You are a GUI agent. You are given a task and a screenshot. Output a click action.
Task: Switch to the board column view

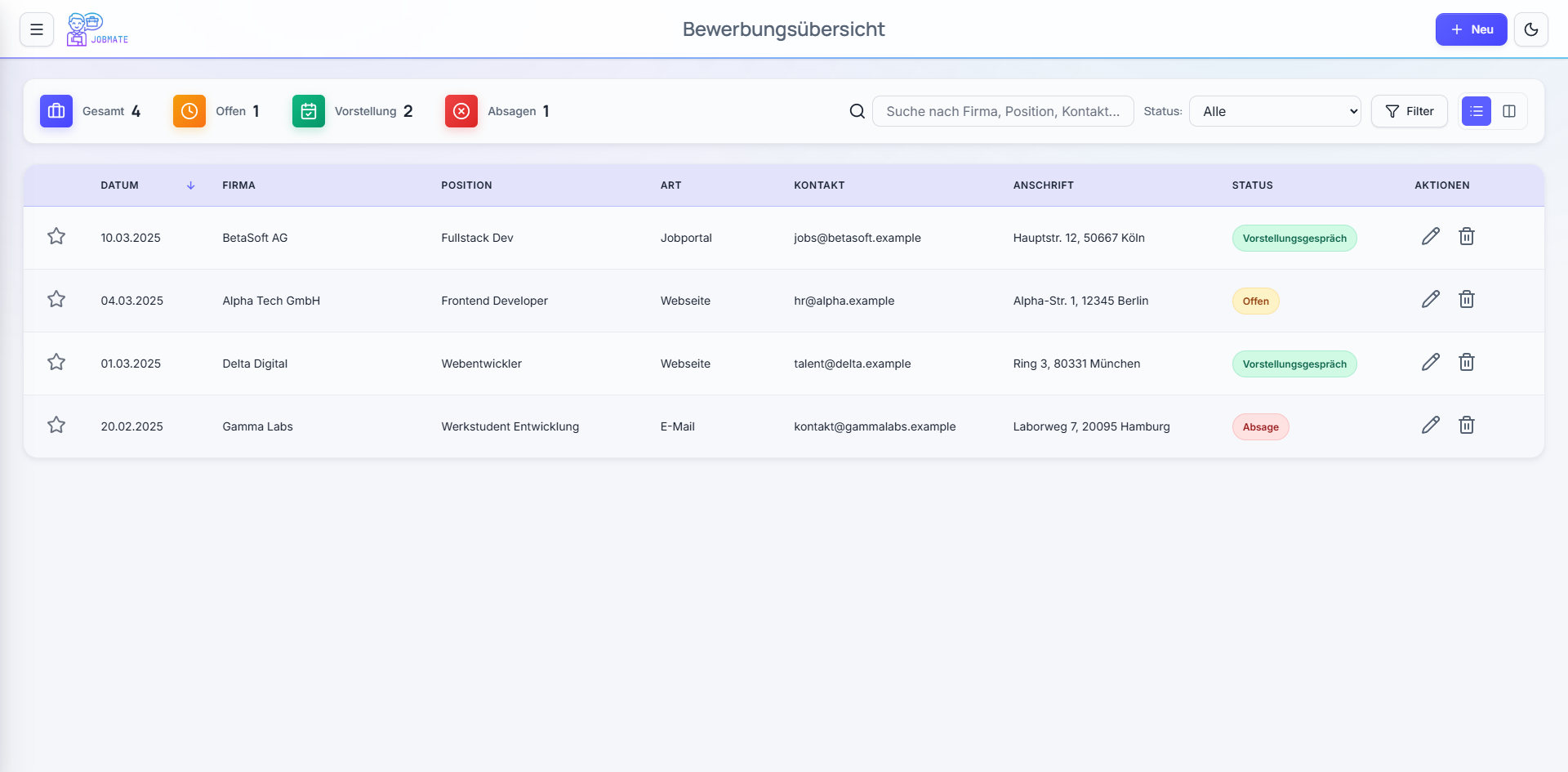tap(1508, 111)
